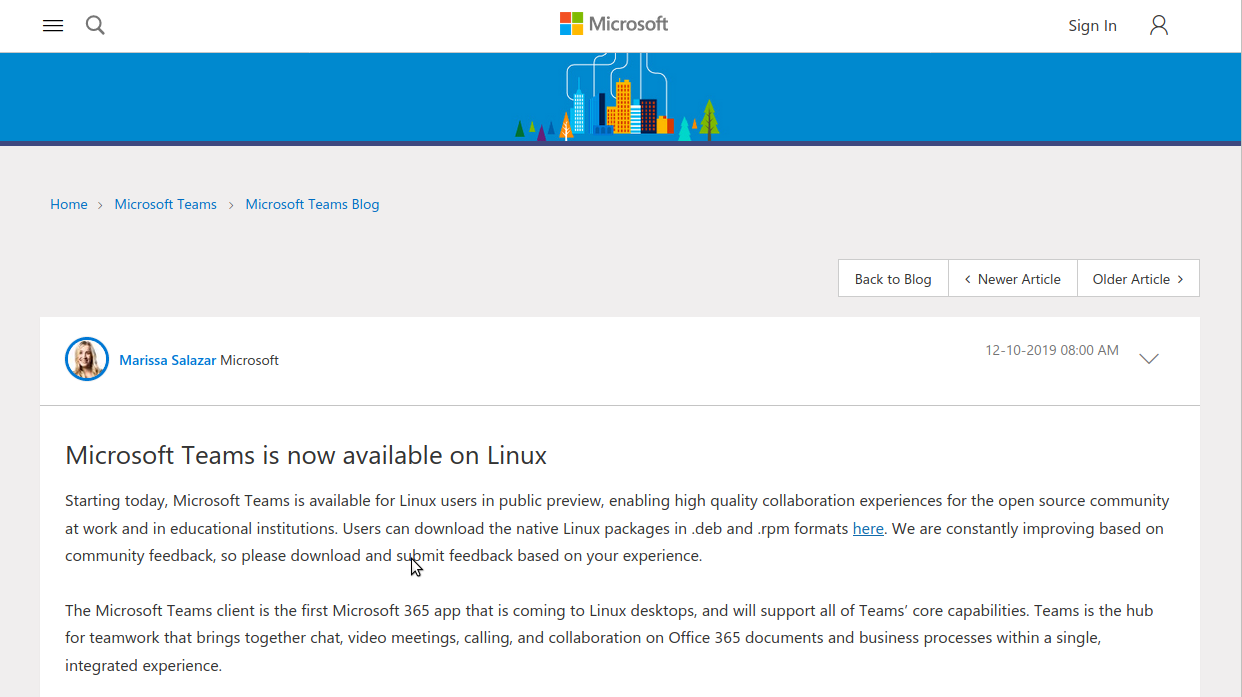The height and width of the screenshot is (697, 1242).
Task: Open Microsoft Teams breadcrumb link
Action: tap(165, 204)
